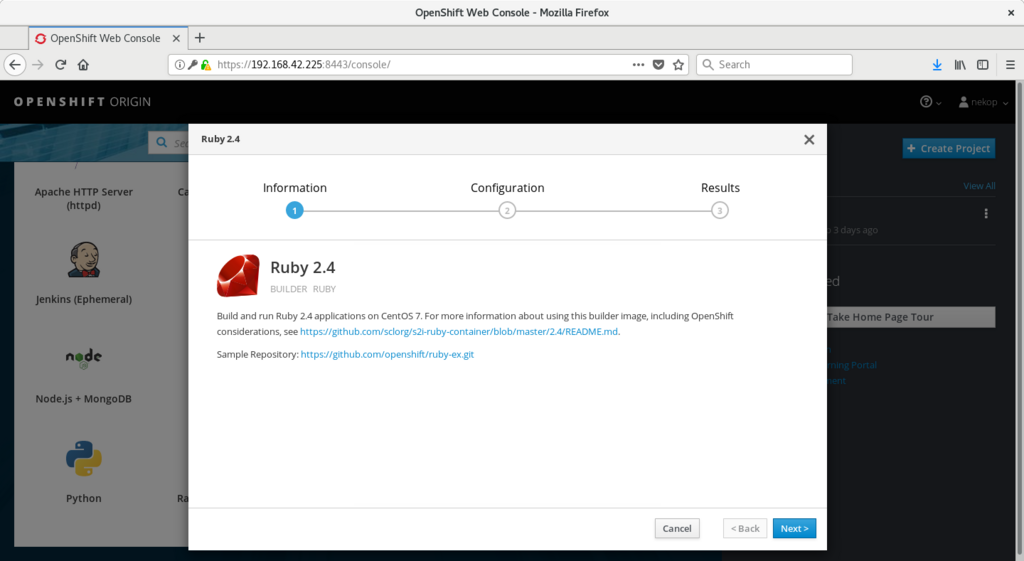The image size is (1024, 561).
Task: Open the Firefox hamburger menu
Action: tap(1010, 65)
